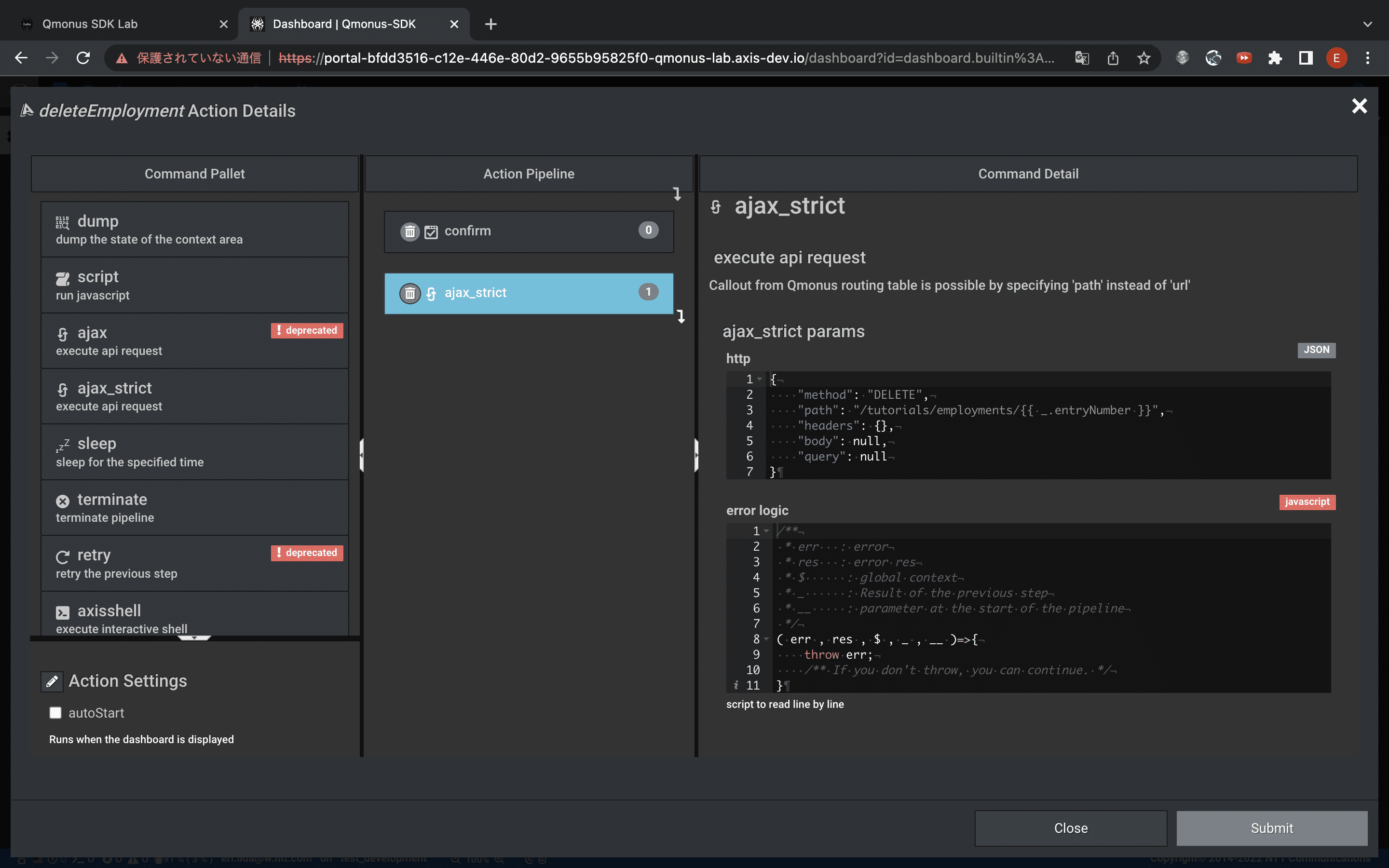
Task: Click the Command Pallet header
Action: point(194,174)
